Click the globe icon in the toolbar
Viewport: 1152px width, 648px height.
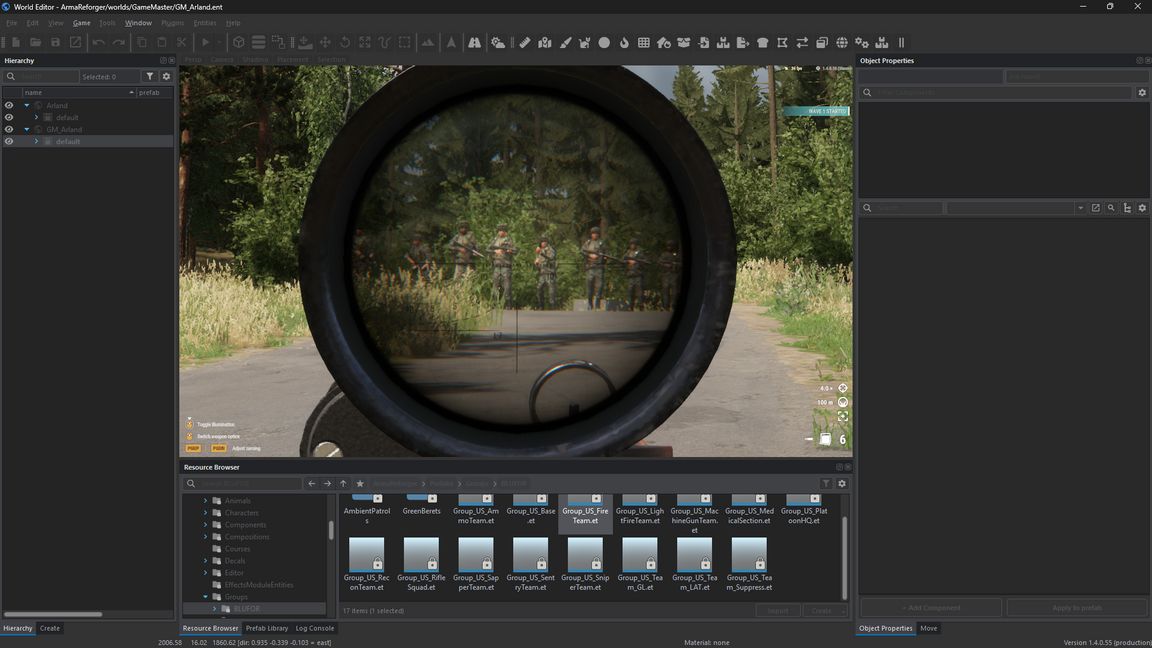842,43
